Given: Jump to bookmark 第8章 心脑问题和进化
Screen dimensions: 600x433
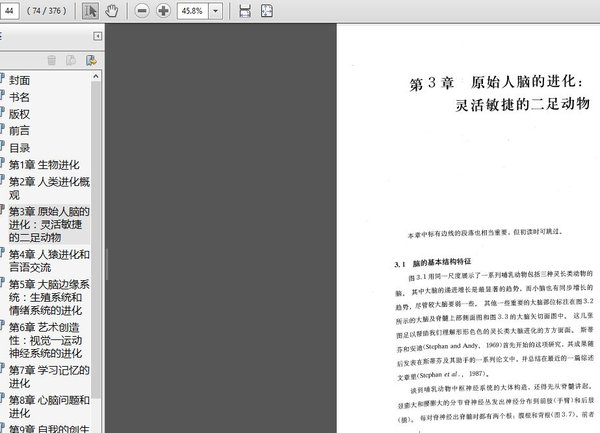Looking at the screenshot, I should (49, 407).
